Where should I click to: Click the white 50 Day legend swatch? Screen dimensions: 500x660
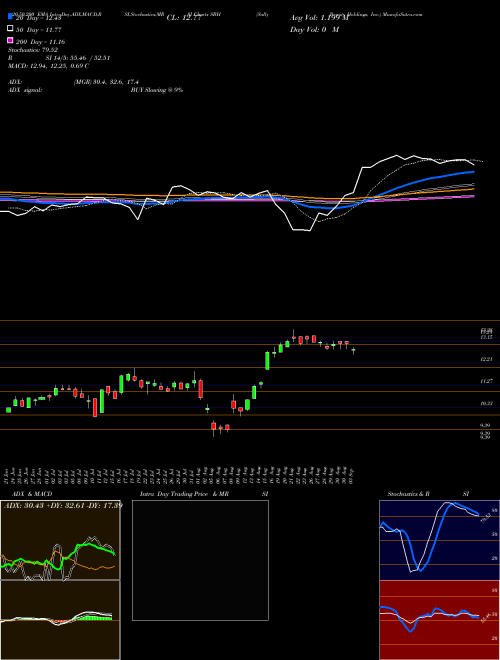click(x=10, y=29)
